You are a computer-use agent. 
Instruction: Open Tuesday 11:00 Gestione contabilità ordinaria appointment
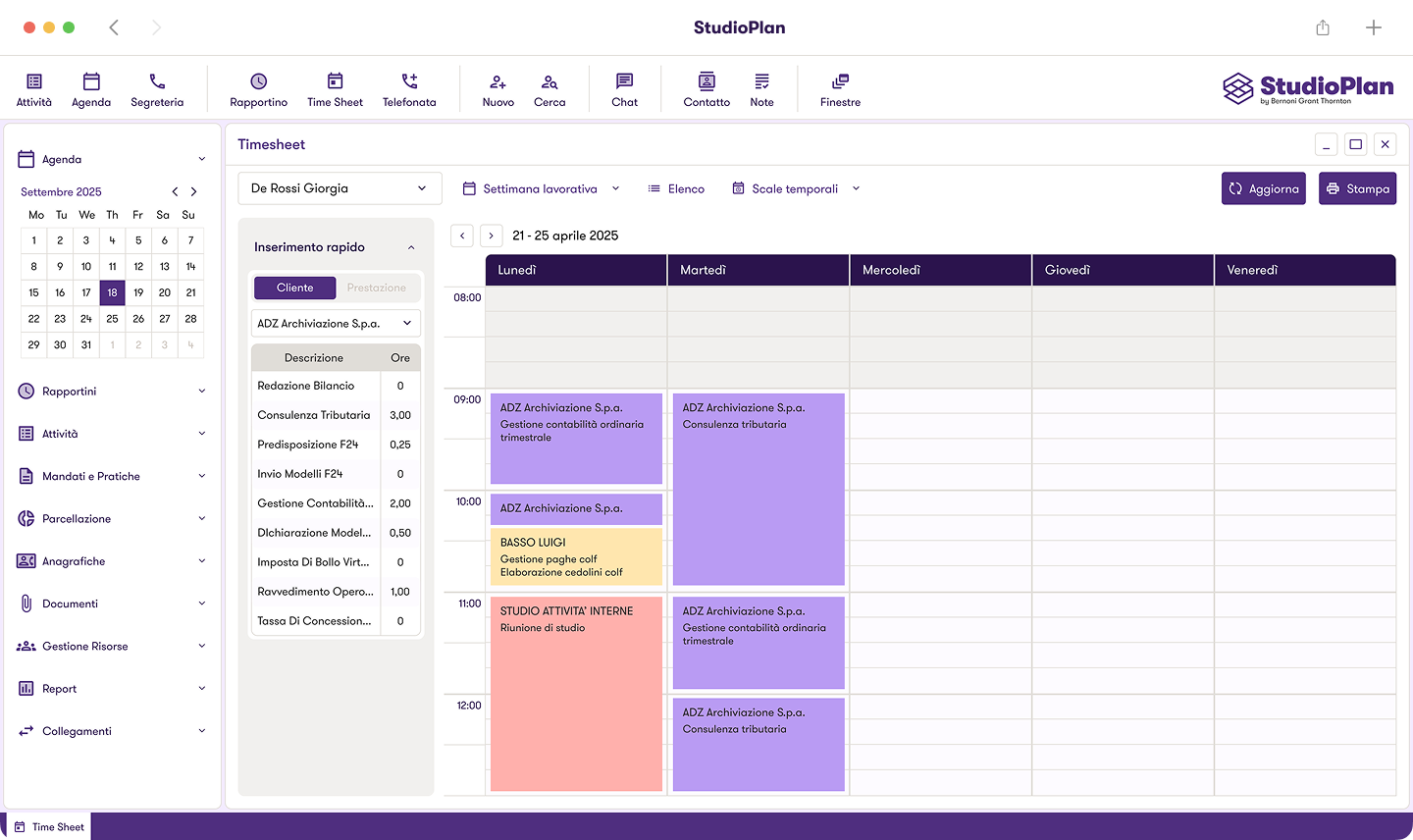coord(759,643)
